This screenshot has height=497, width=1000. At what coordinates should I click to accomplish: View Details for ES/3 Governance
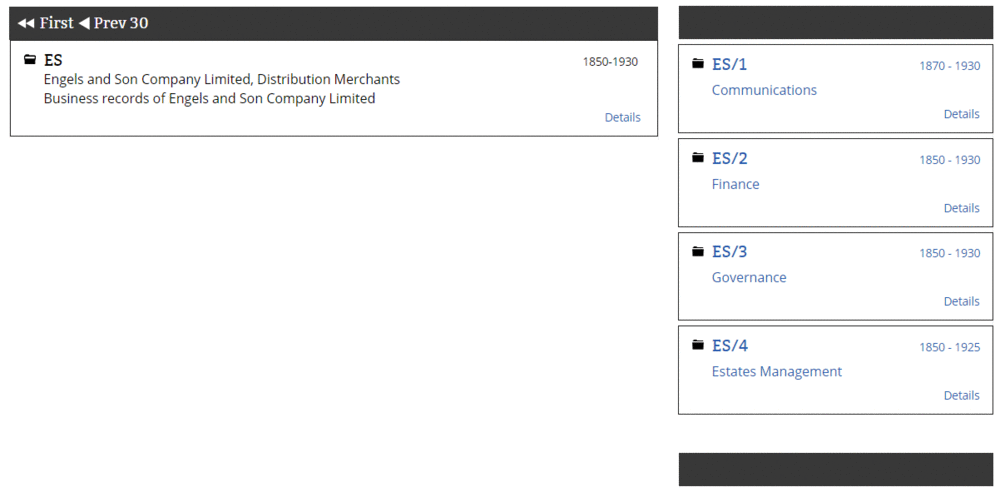(961, 301)
